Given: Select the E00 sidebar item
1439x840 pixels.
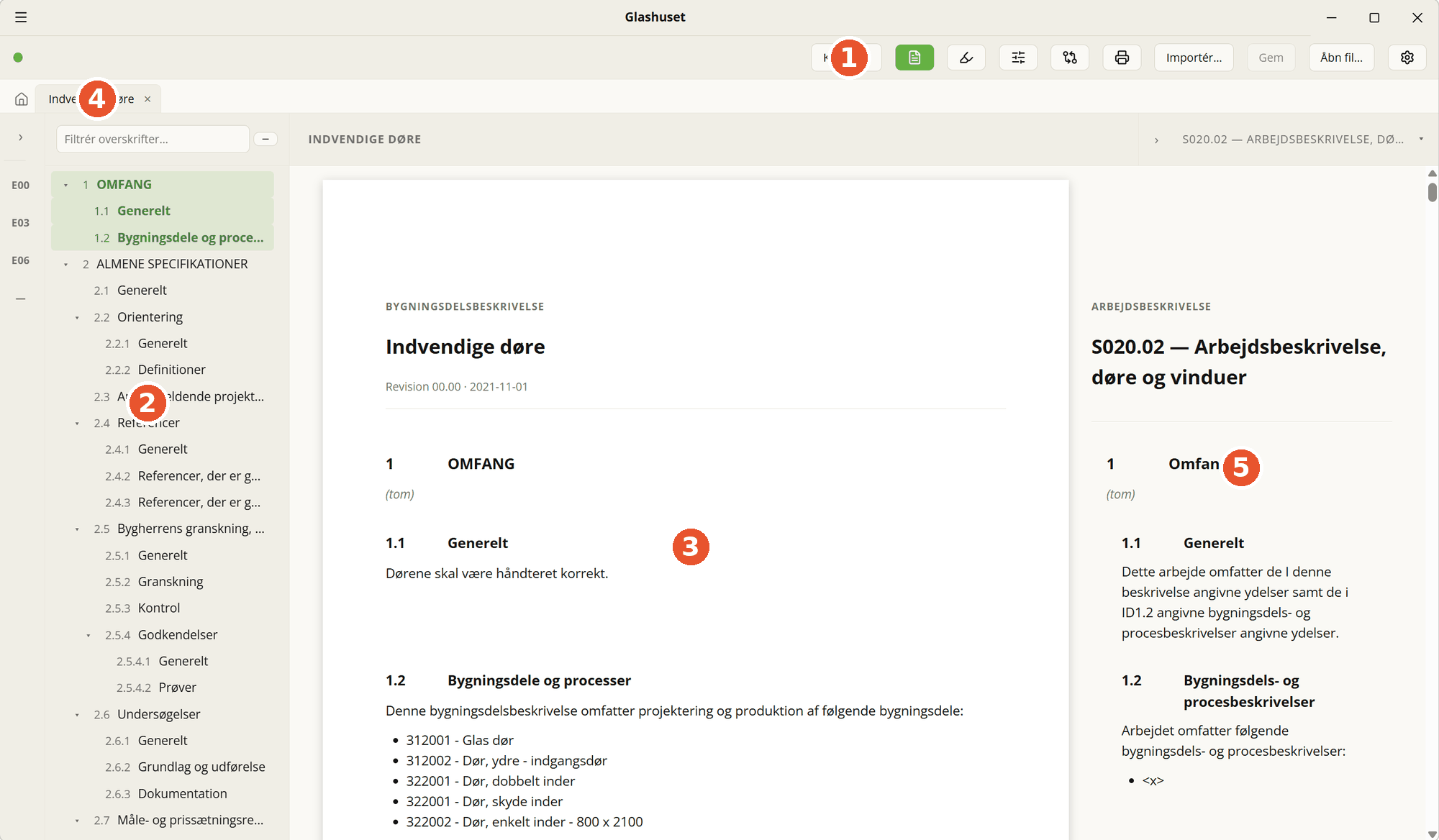Looking at the screenshot, I should [x=21, y=186].
